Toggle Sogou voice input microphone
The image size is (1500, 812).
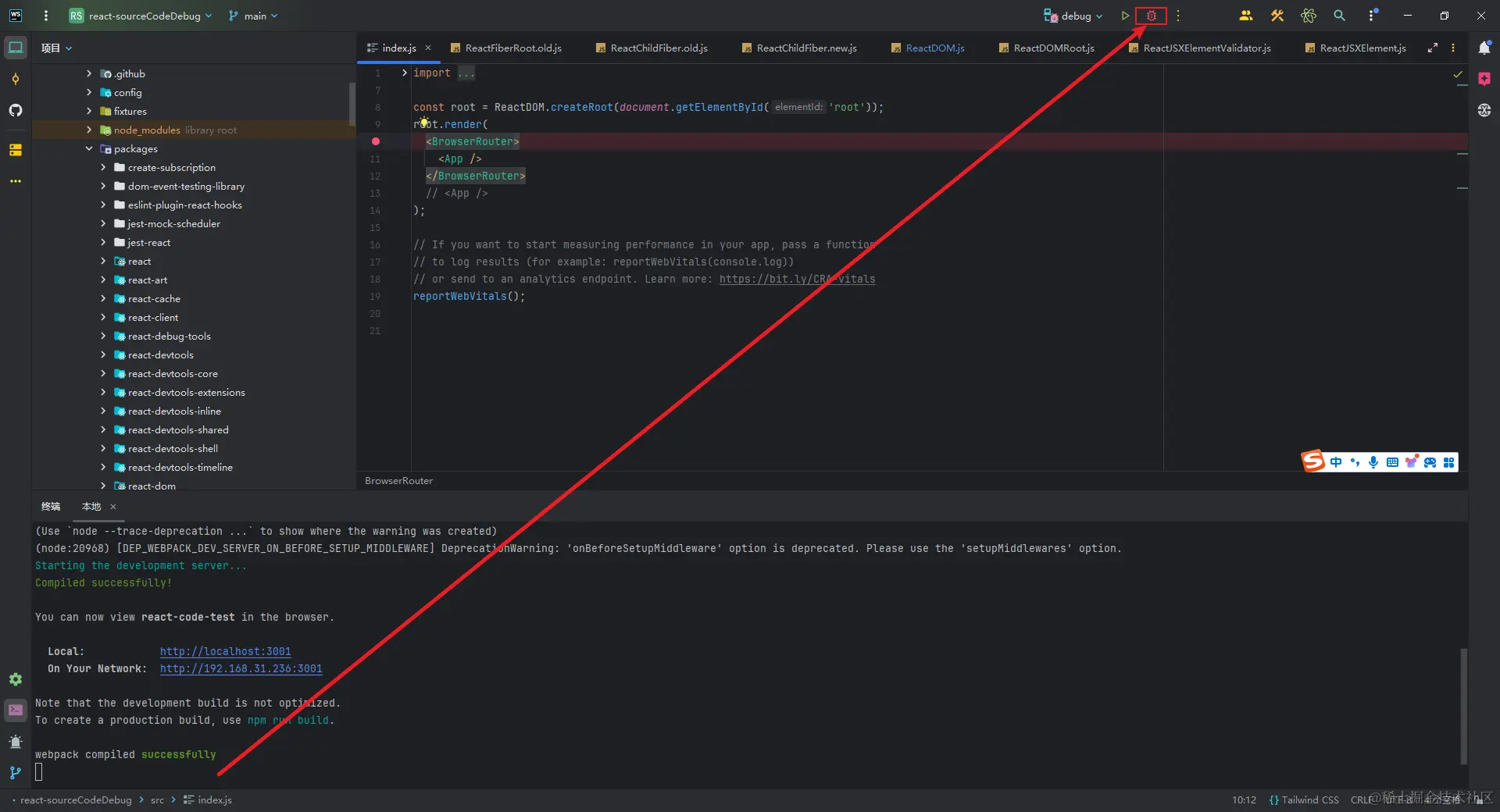(1373, 462)
